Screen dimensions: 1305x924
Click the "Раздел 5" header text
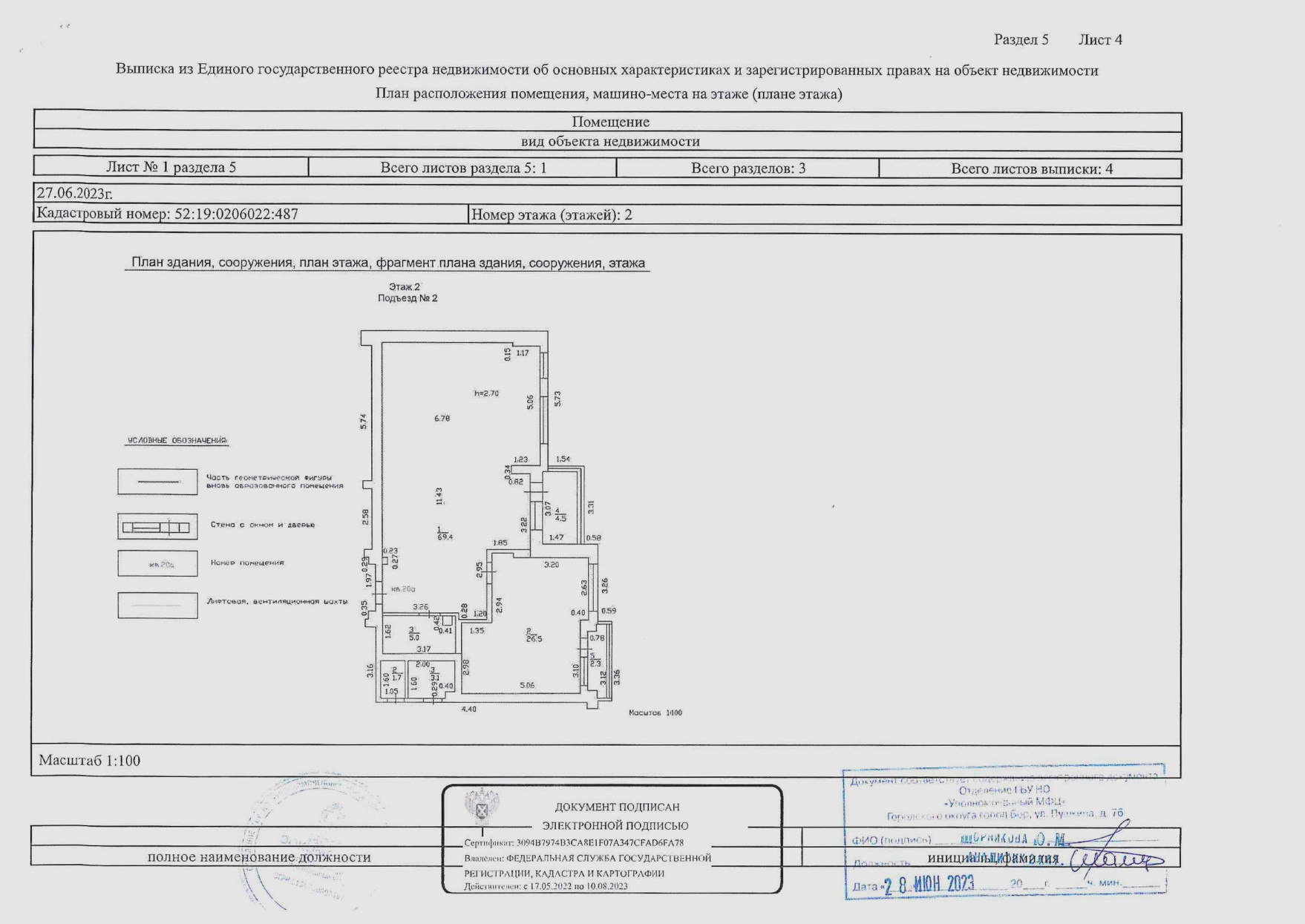pyautogui.click(x=1021, y=40)
